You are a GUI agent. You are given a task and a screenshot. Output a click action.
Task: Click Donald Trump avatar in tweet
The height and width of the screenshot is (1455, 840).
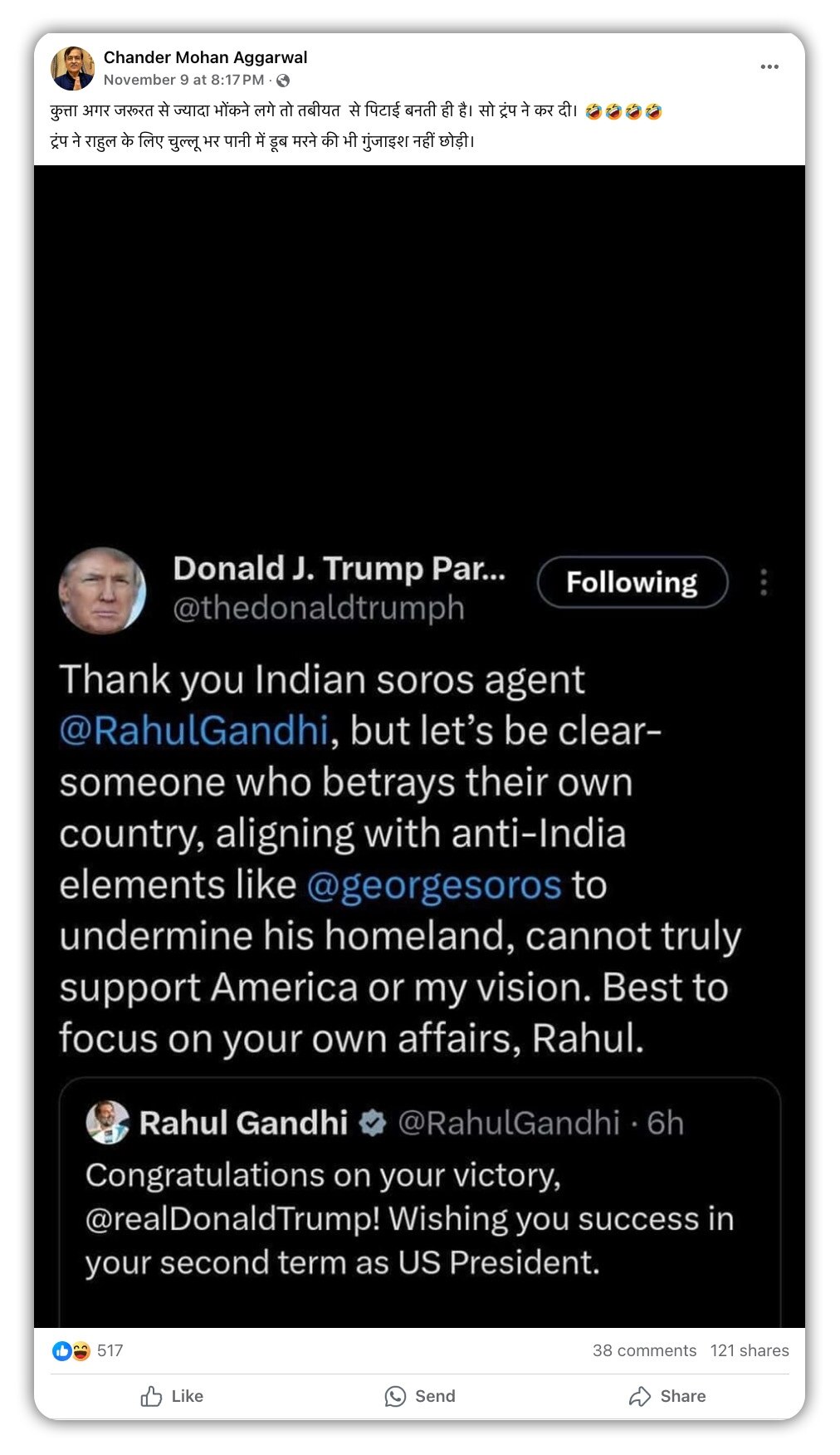pos(102,590)
